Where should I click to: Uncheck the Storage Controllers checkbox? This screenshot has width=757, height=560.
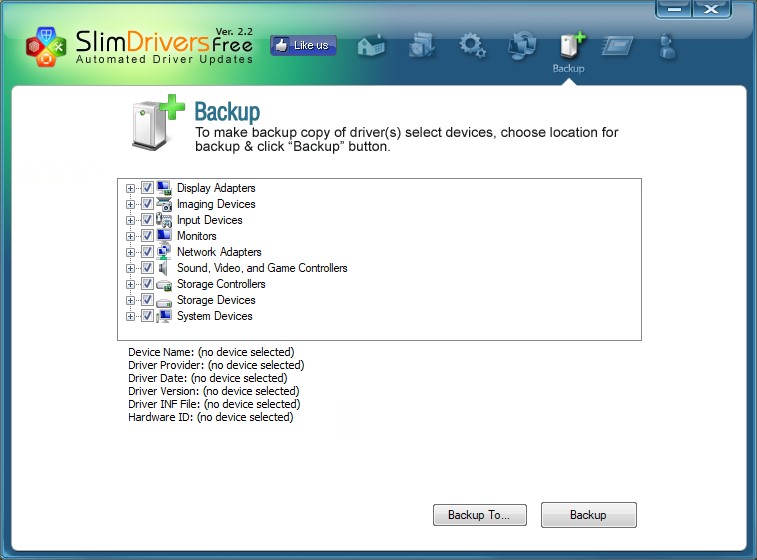point(147,283)
